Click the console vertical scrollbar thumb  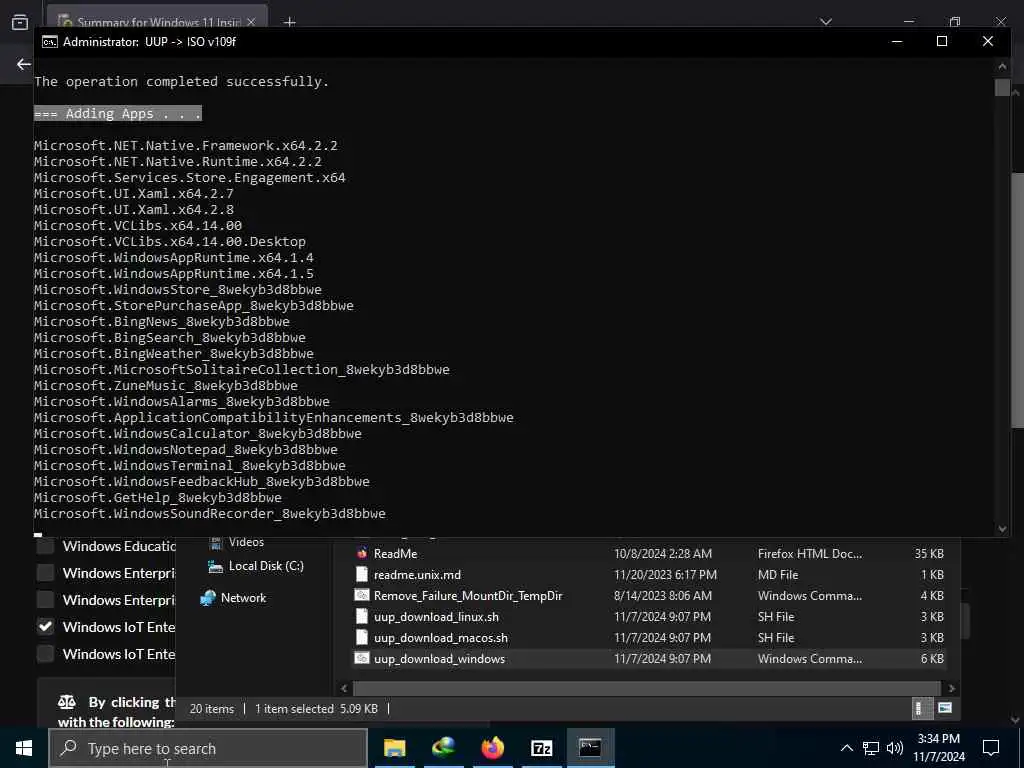1002,88
